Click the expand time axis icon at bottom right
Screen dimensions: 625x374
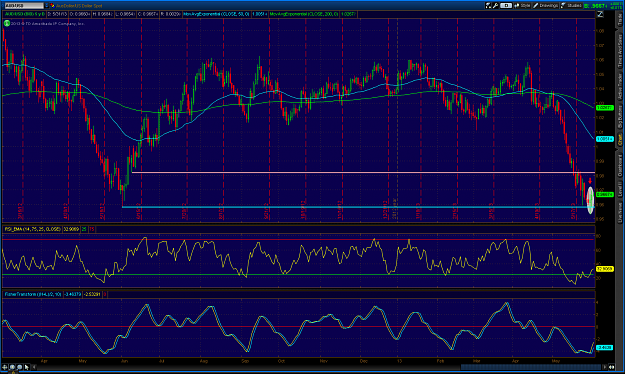611,367
